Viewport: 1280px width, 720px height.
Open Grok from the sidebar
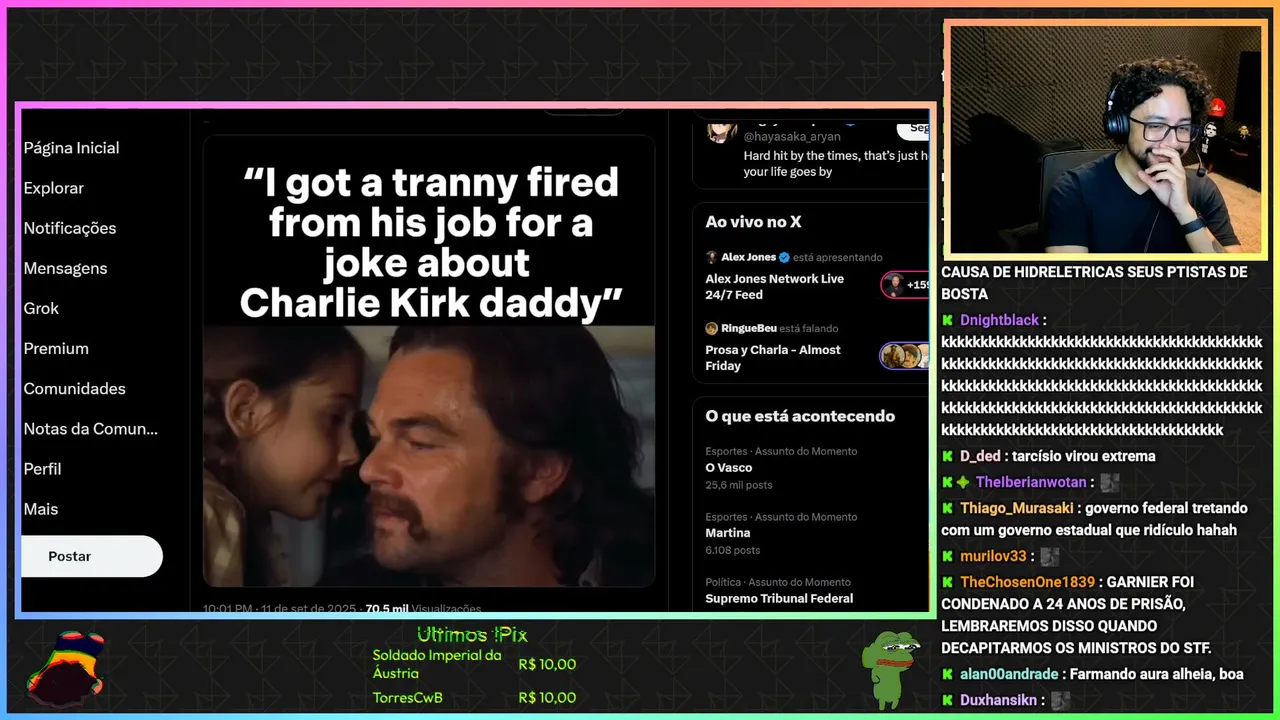click(x=41, y=308)
